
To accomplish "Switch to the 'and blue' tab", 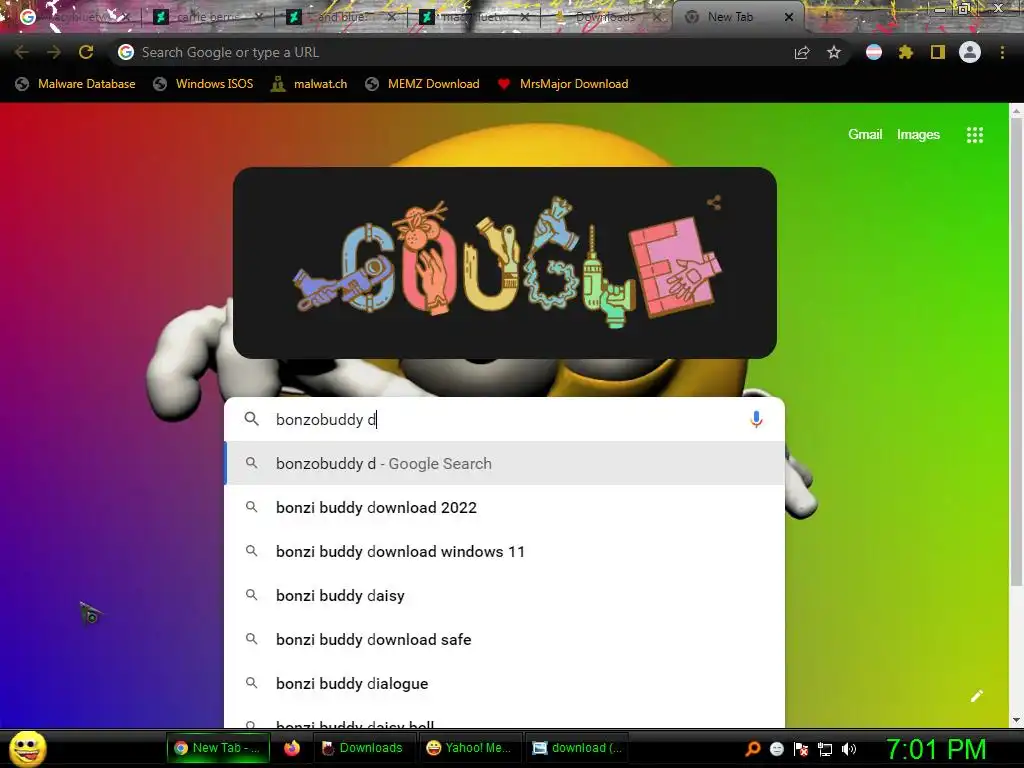I will tap(341, 17).
